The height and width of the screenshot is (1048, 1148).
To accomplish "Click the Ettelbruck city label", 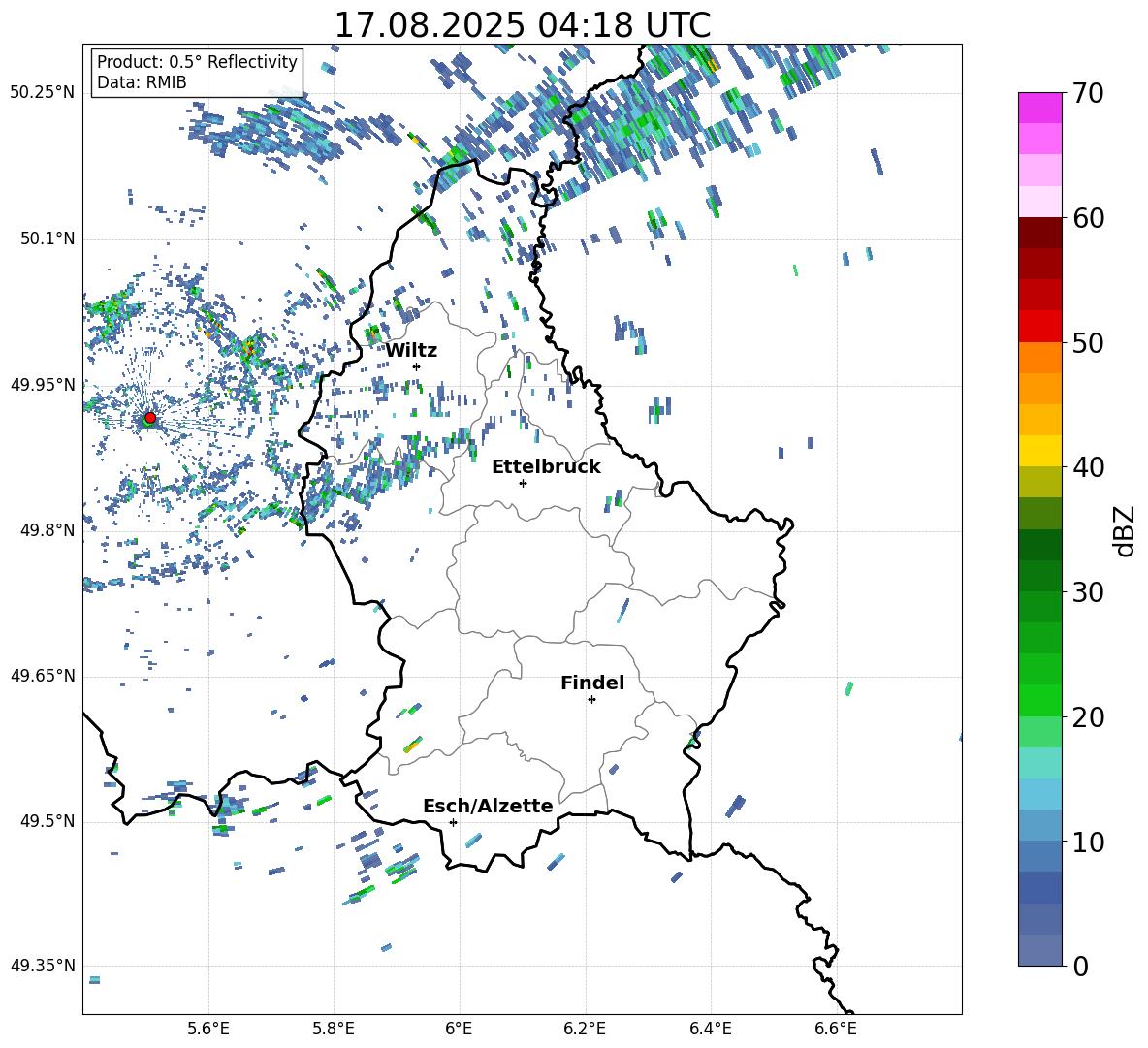I will coord(546,467).
